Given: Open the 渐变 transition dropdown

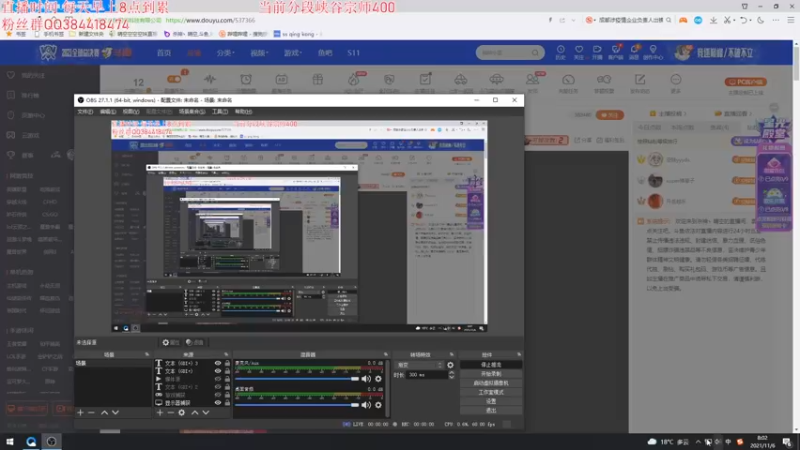Looking at the screenshot, I should click(x=420, y=365).
